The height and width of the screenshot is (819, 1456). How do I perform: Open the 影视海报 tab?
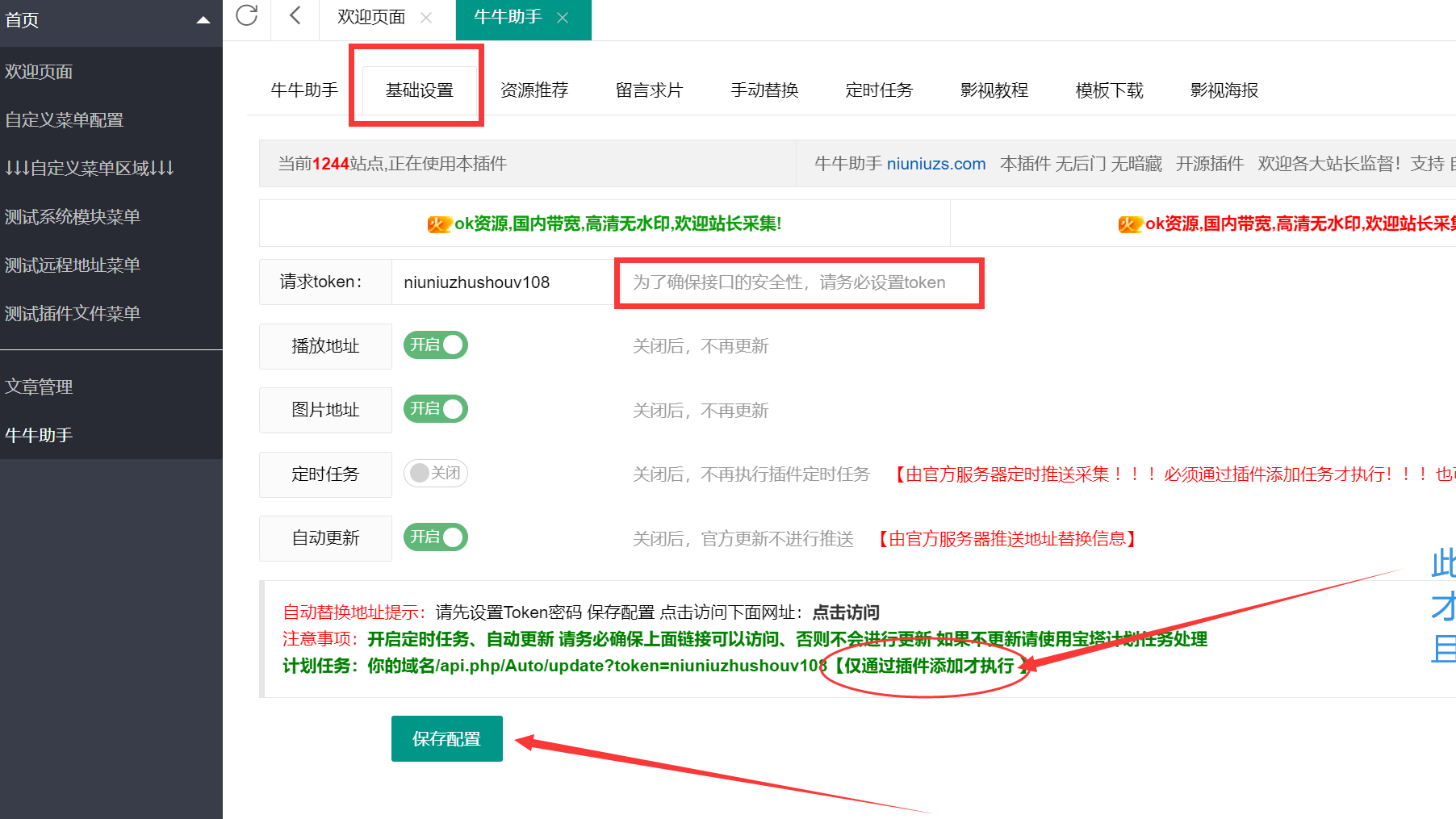1224,90
